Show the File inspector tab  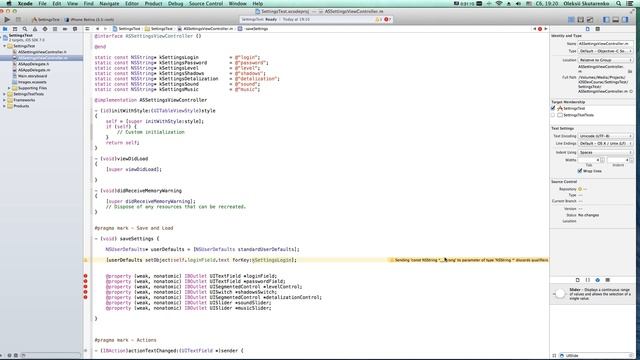click(588, 29)
